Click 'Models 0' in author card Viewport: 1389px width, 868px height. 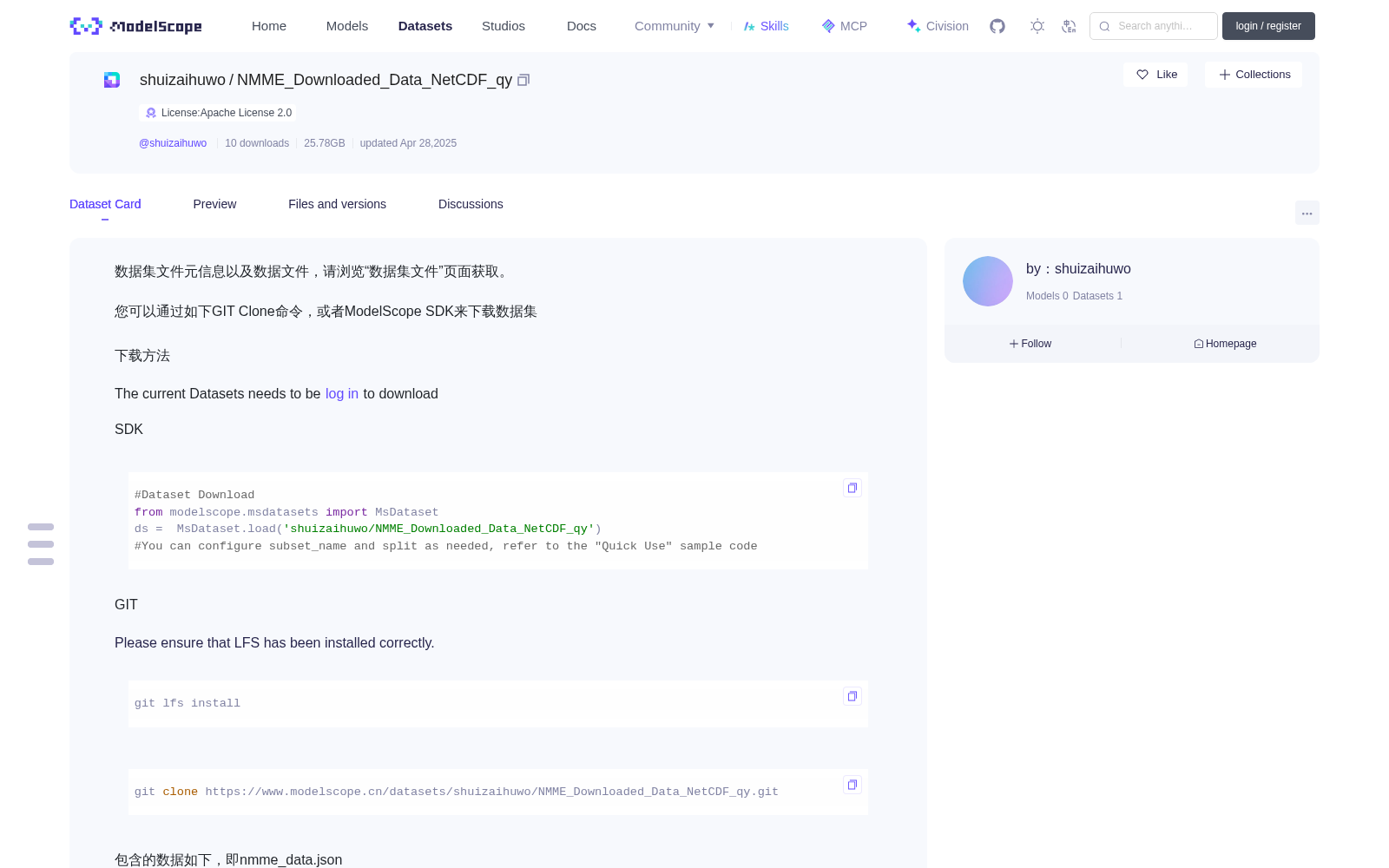click(1047, 296)
